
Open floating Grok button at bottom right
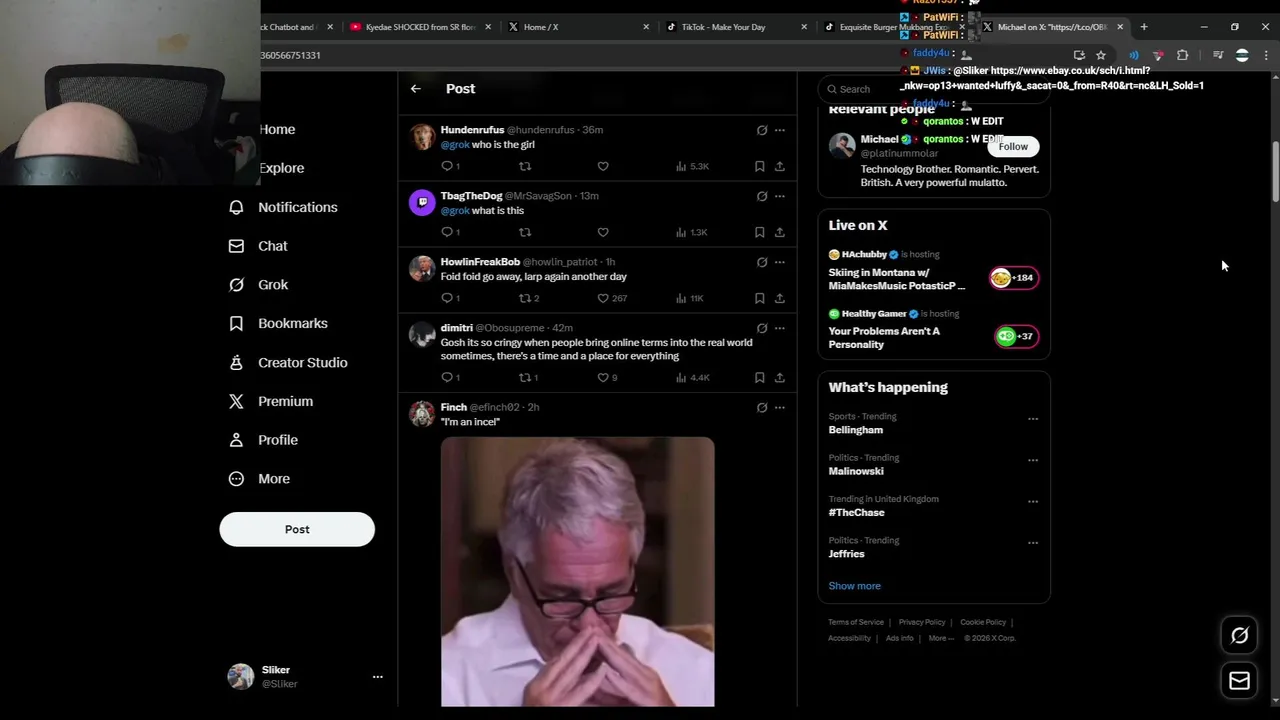(x=1239, y=635)
